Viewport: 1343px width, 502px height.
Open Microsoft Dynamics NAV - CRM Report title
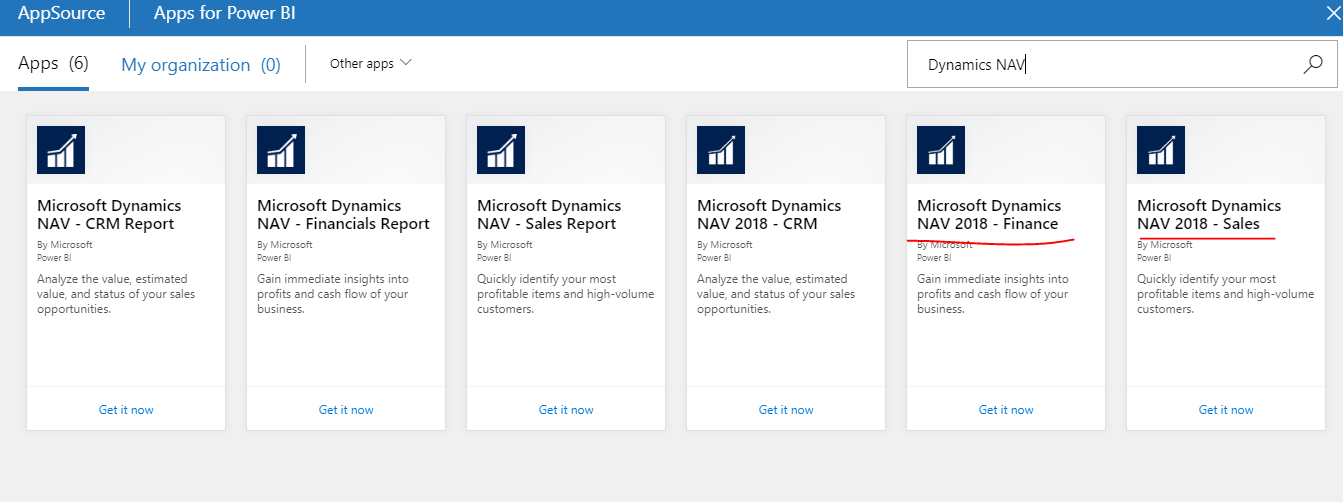[109, 215]
